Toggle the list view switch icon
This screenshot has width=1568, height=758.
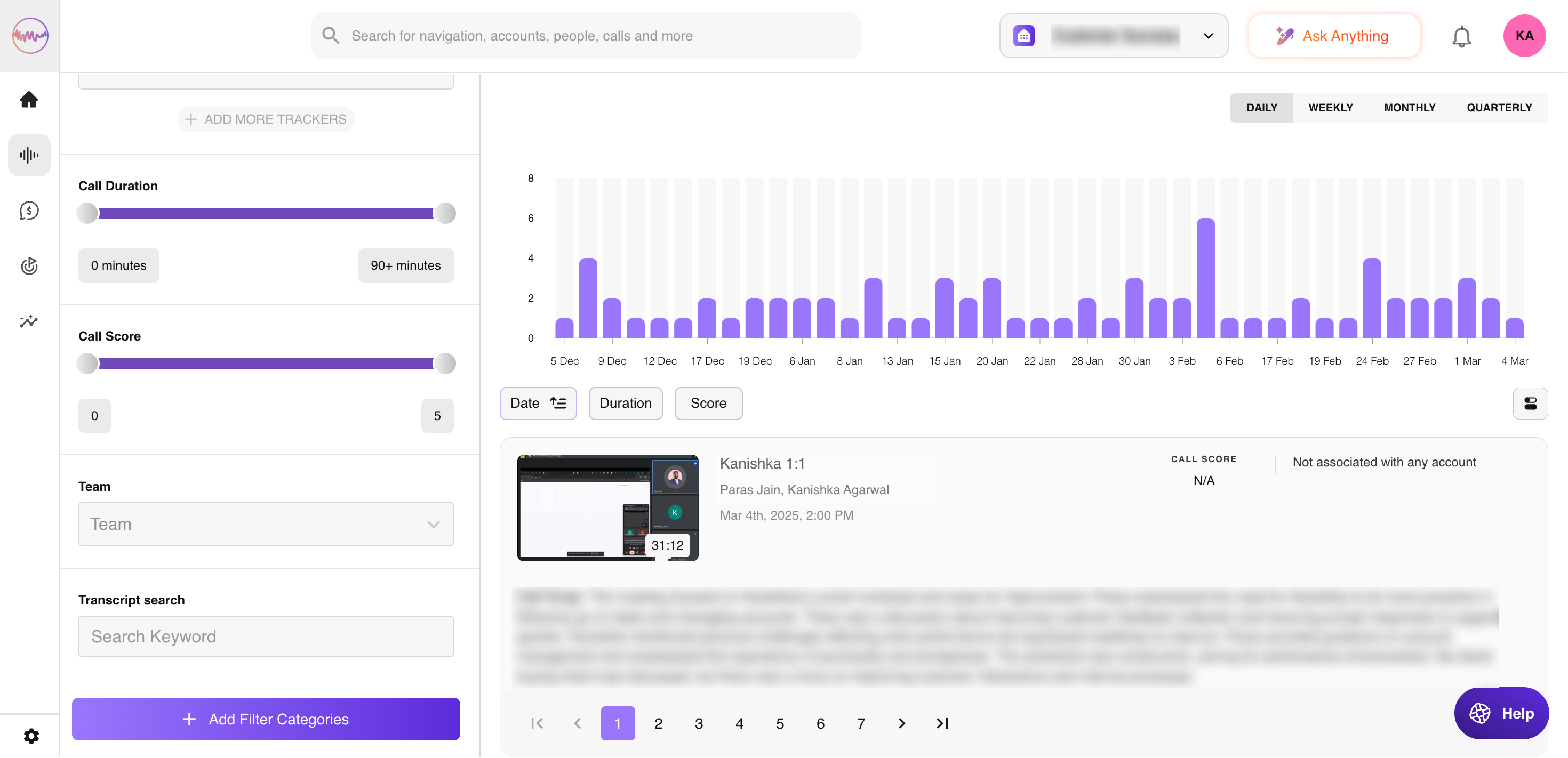1530,404
